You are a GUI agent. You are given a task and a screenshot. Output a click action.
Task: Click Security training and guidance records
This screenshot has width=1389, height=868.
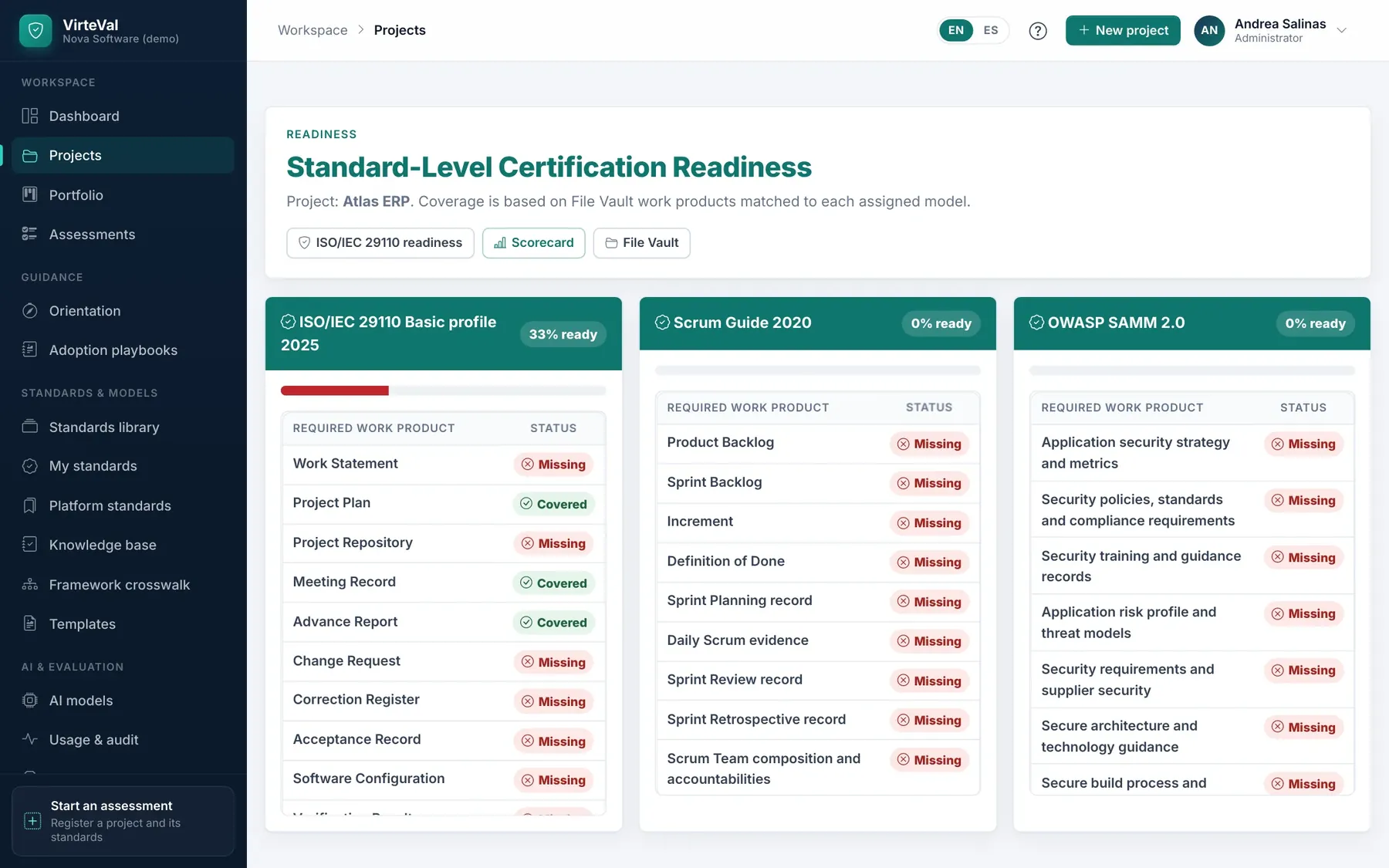click(x=1141, y=566)
